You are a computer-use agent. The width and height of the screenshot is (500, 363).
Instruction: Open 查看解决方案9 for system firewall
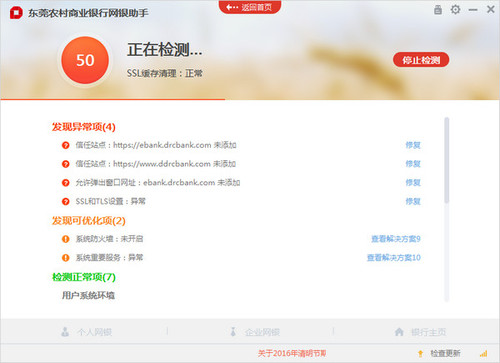396,239
